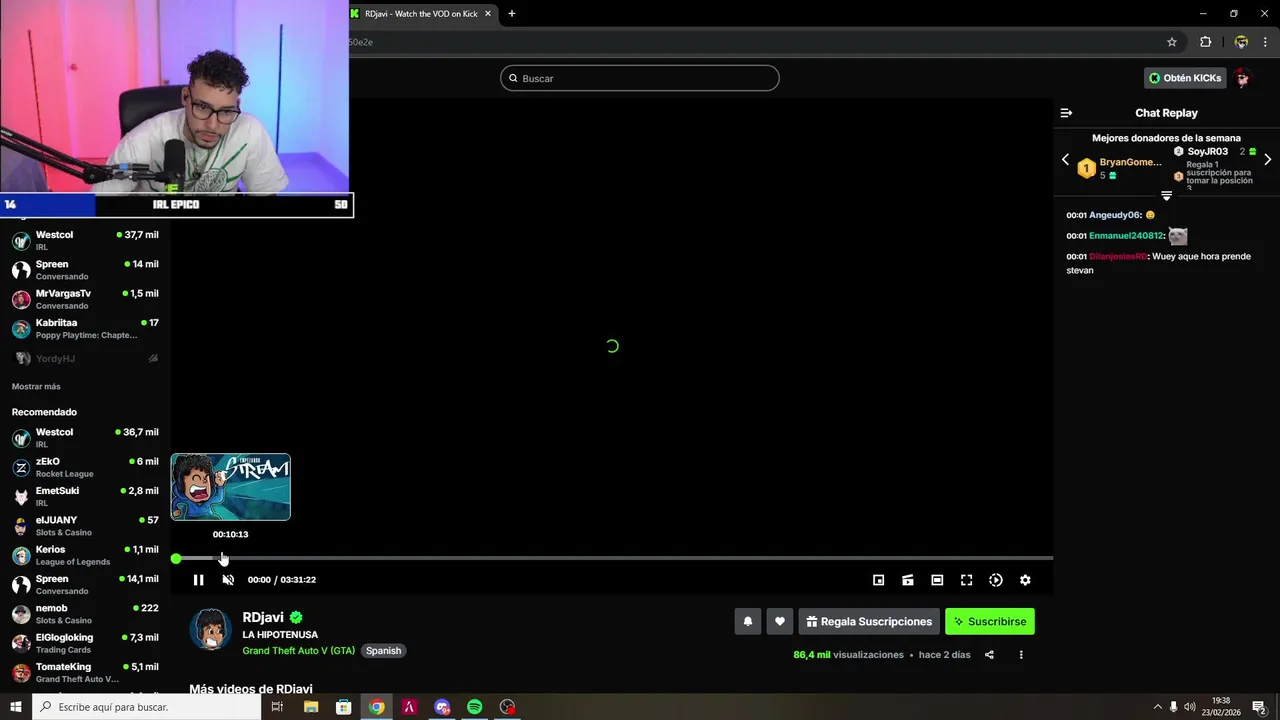Toggle theater mode in player
The width and height of the screenshot is (1280, 720).
tap(937, 580)
